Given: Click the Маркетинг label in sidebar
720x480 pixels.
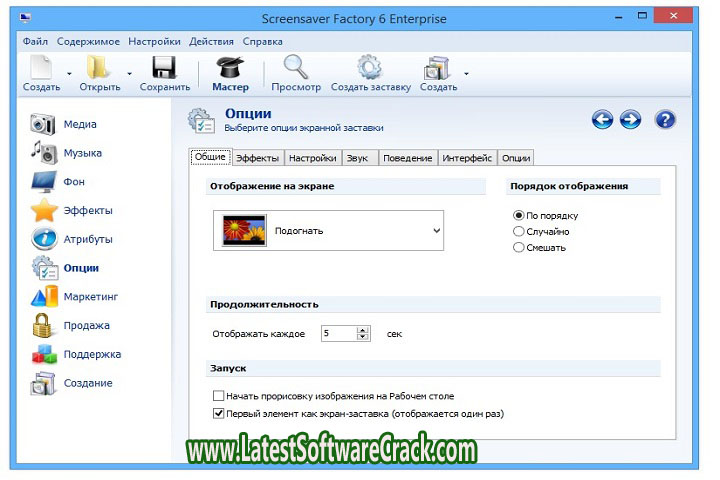Looking at the screenshot, I should 90,297.
